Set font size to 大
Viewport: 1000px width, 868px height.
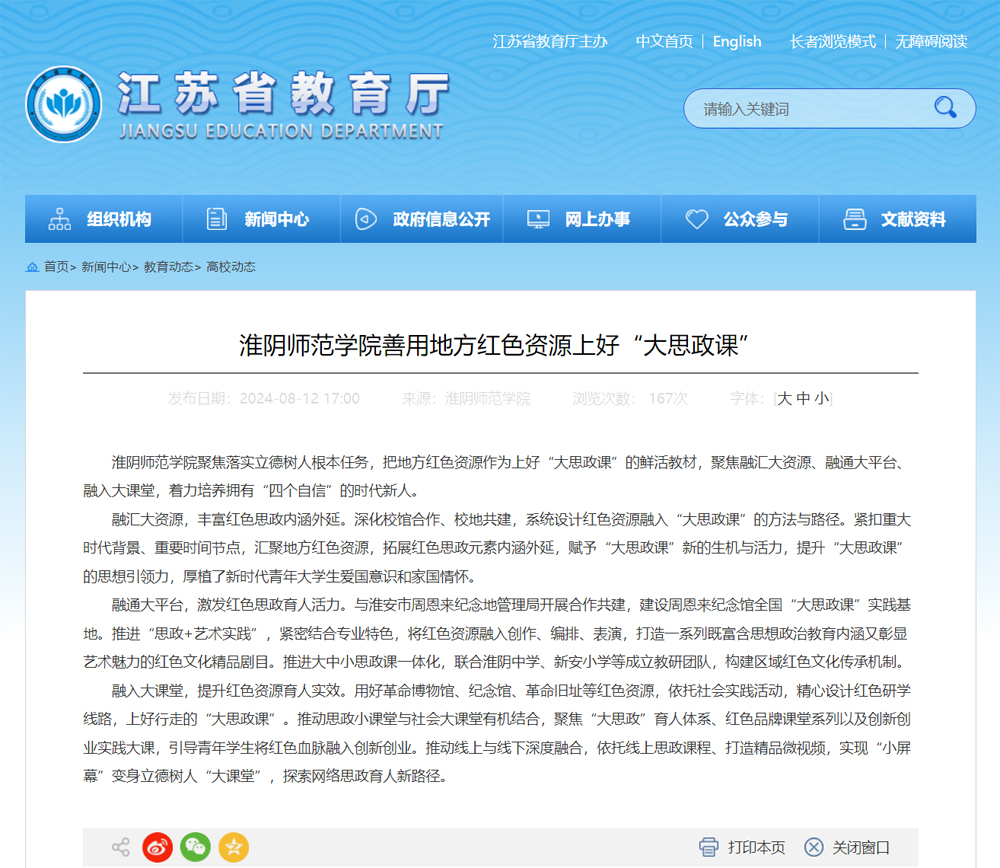click(x=784, y=399)
